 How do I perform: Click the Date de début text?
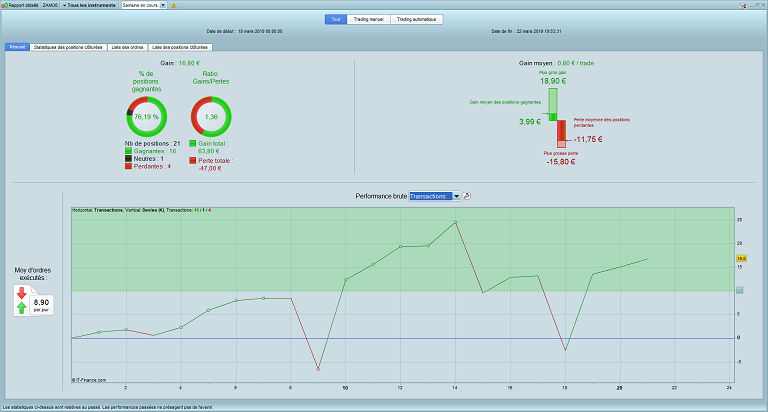pos(244,31)
